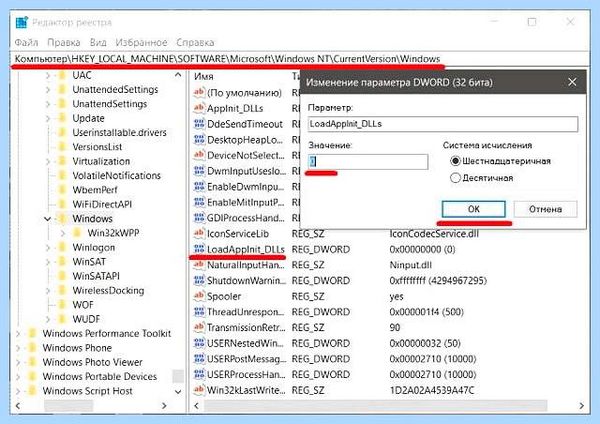
Task: Expand the Windows Photo Viewer key
Action: coord(18,362)
